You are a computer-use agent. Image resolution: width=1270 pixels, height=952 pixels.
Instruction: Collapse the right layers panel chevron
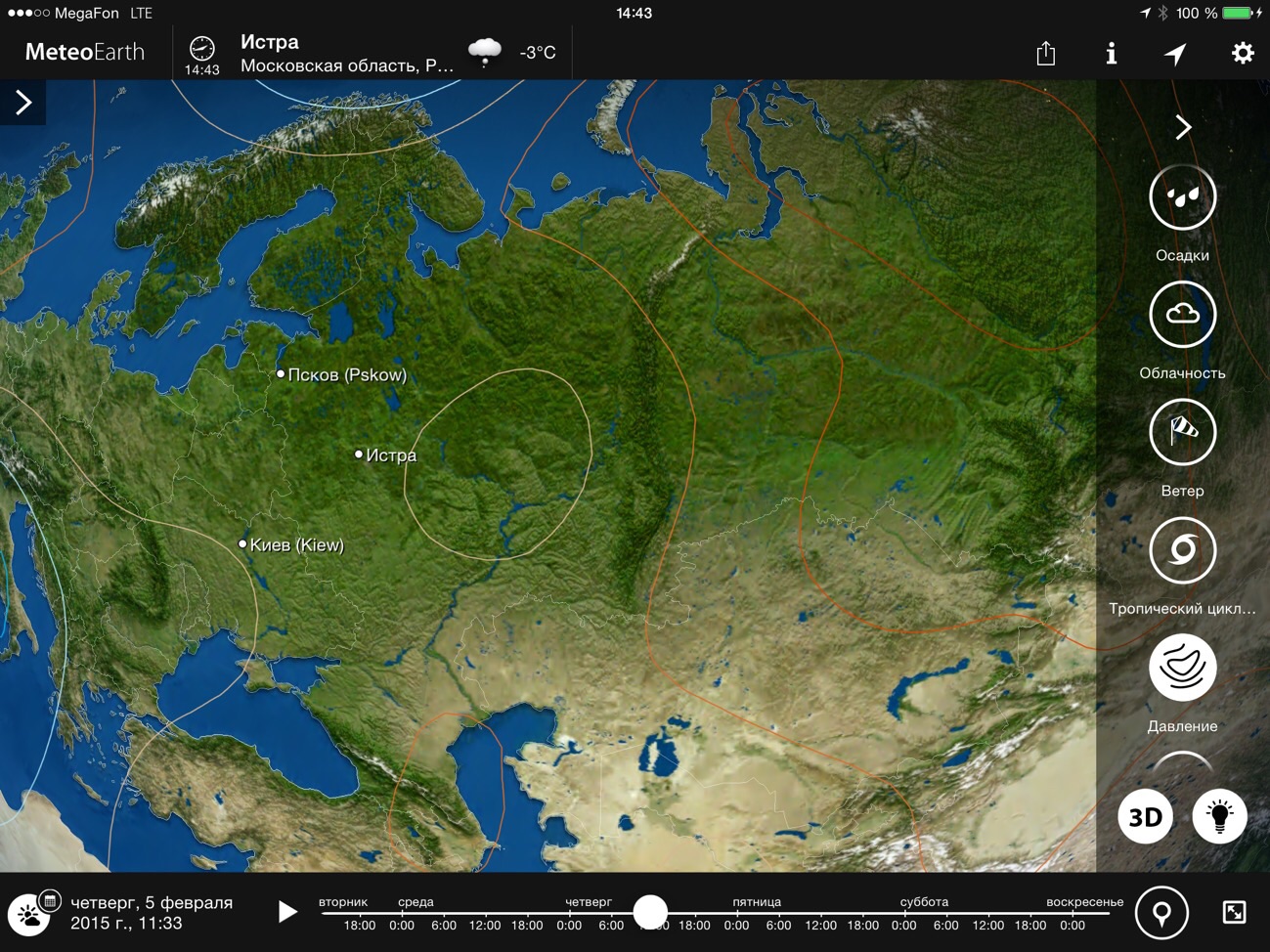tap(1183, 127)
